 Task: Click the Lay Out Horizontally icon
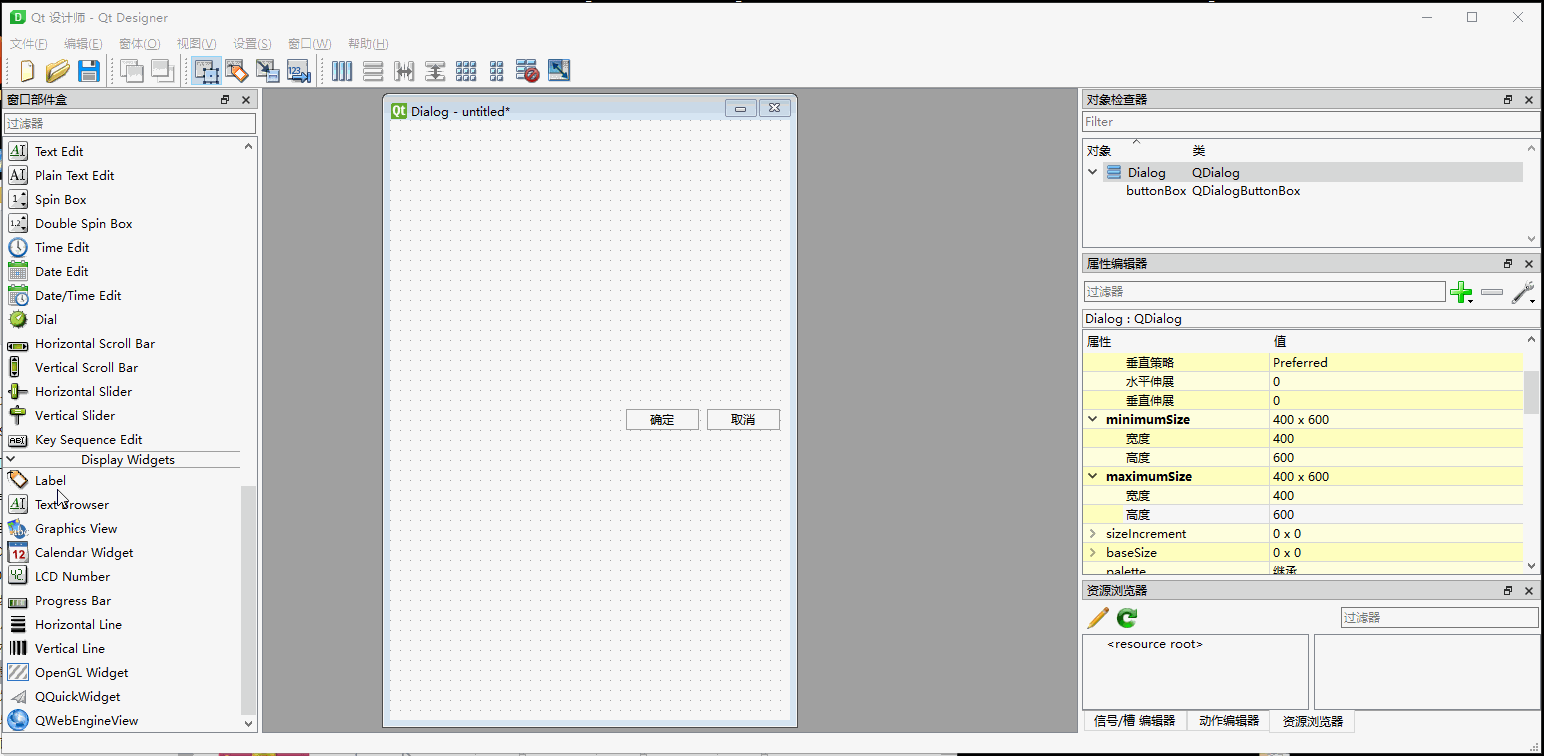341,70
